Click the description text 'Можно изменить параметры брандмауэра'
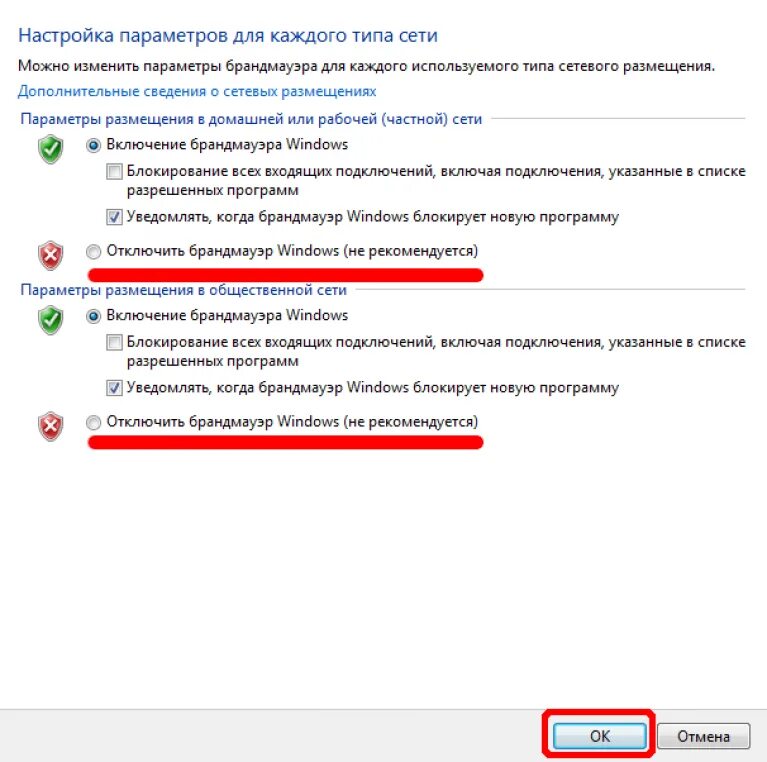This screenshot has height=762, width=767. click(366, 66)
